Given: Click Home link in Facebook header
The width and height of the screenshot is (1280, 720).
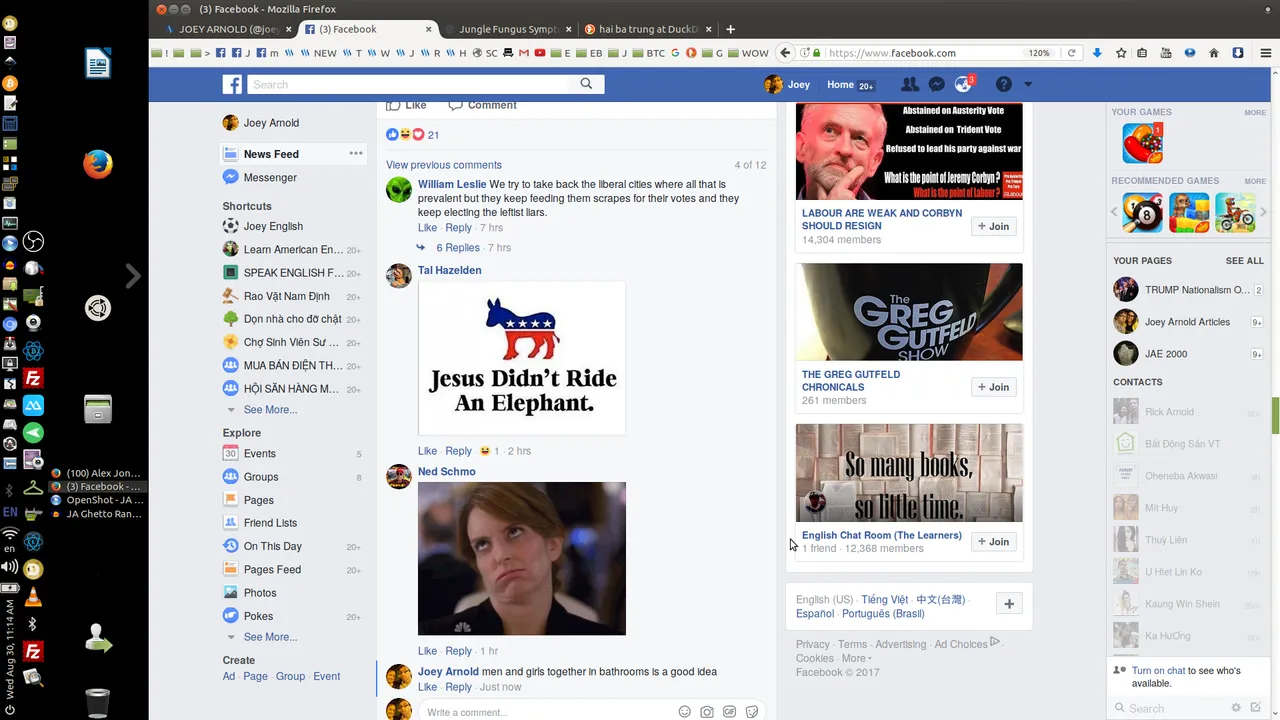Looking at the screenshot, I should click(840, 85).
